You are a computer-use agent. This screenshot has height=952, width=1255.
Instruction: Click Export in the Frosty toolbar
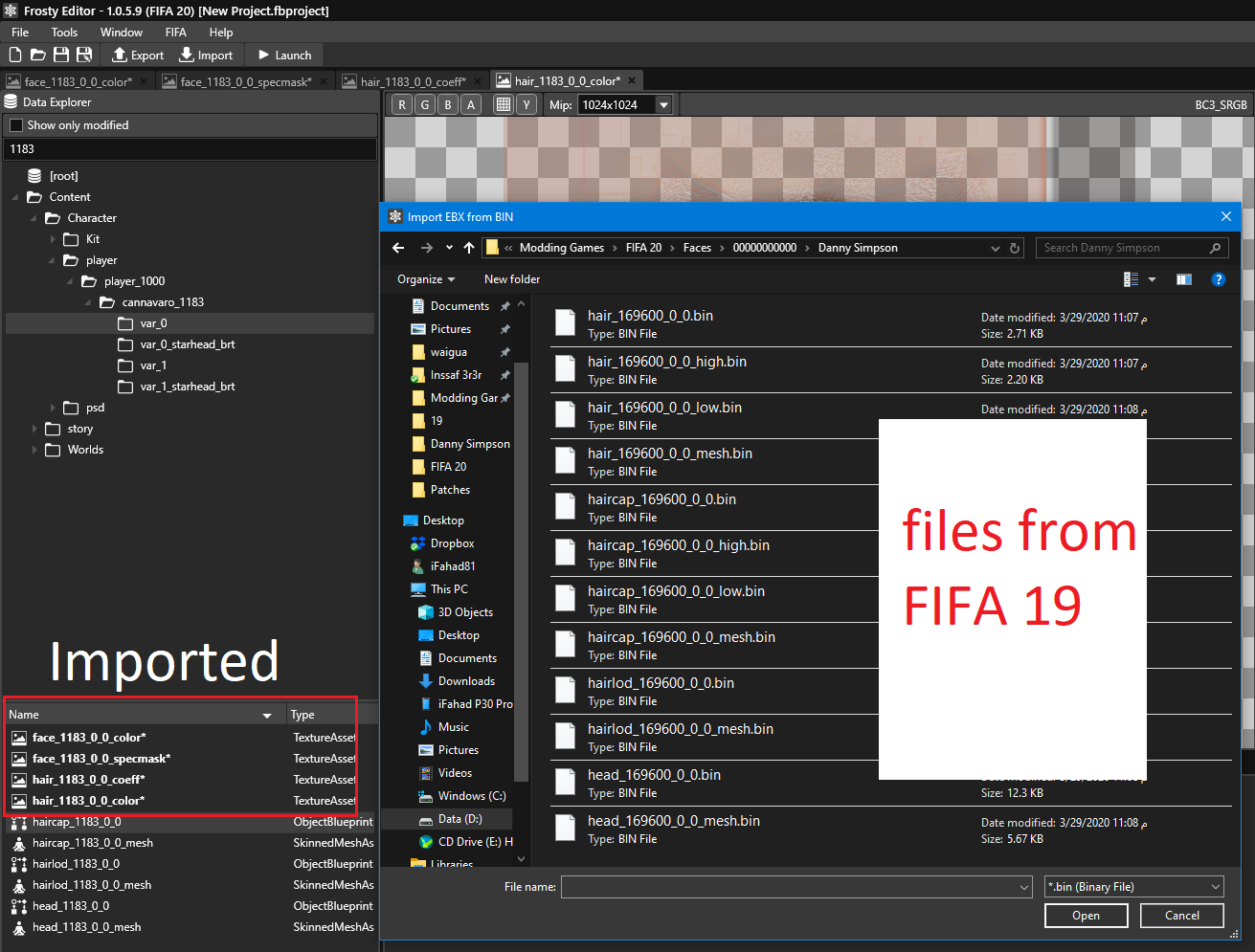[138, 55]
